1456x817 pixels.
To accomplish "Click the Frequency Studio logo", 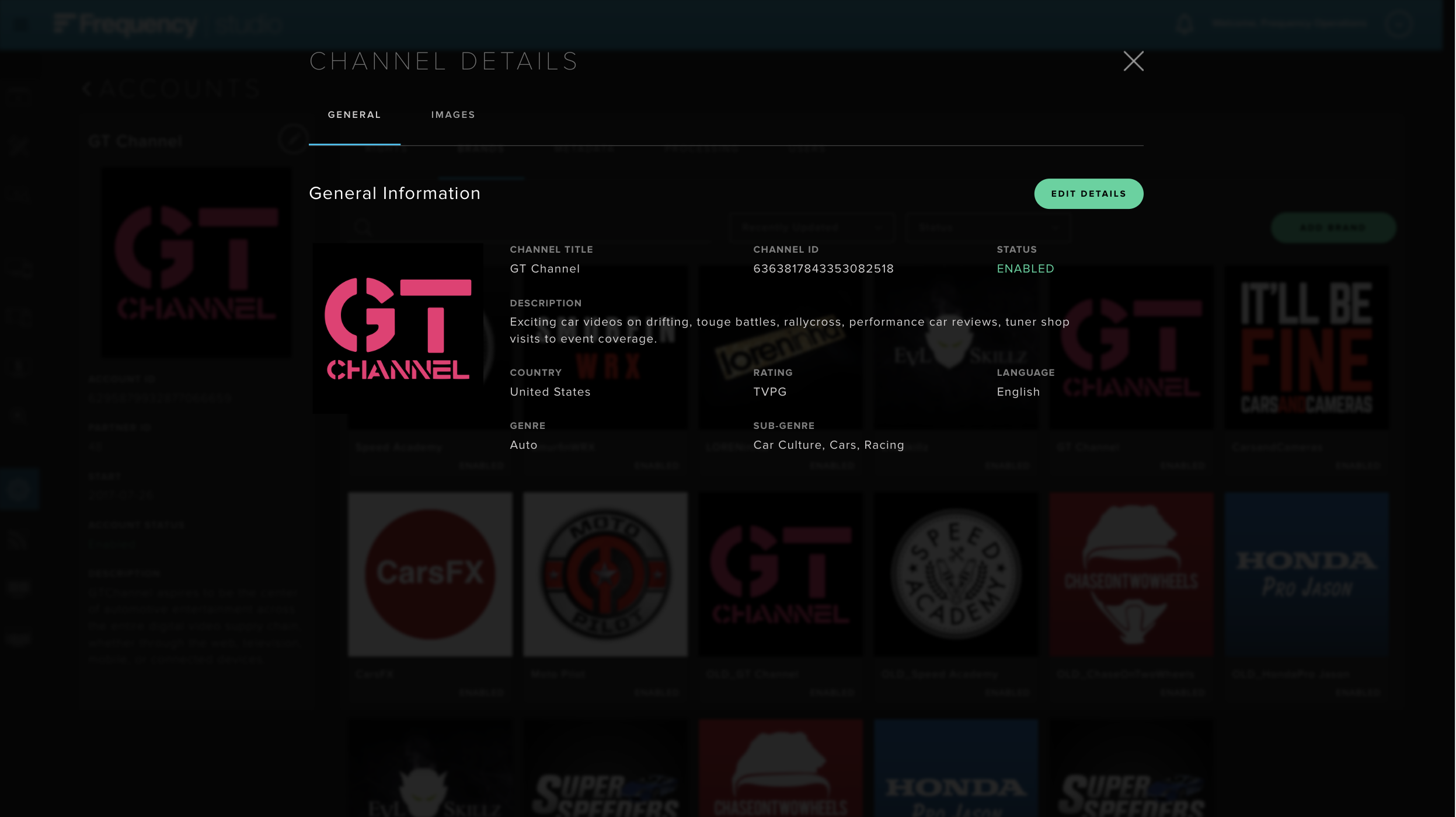I will click(168, 25).
